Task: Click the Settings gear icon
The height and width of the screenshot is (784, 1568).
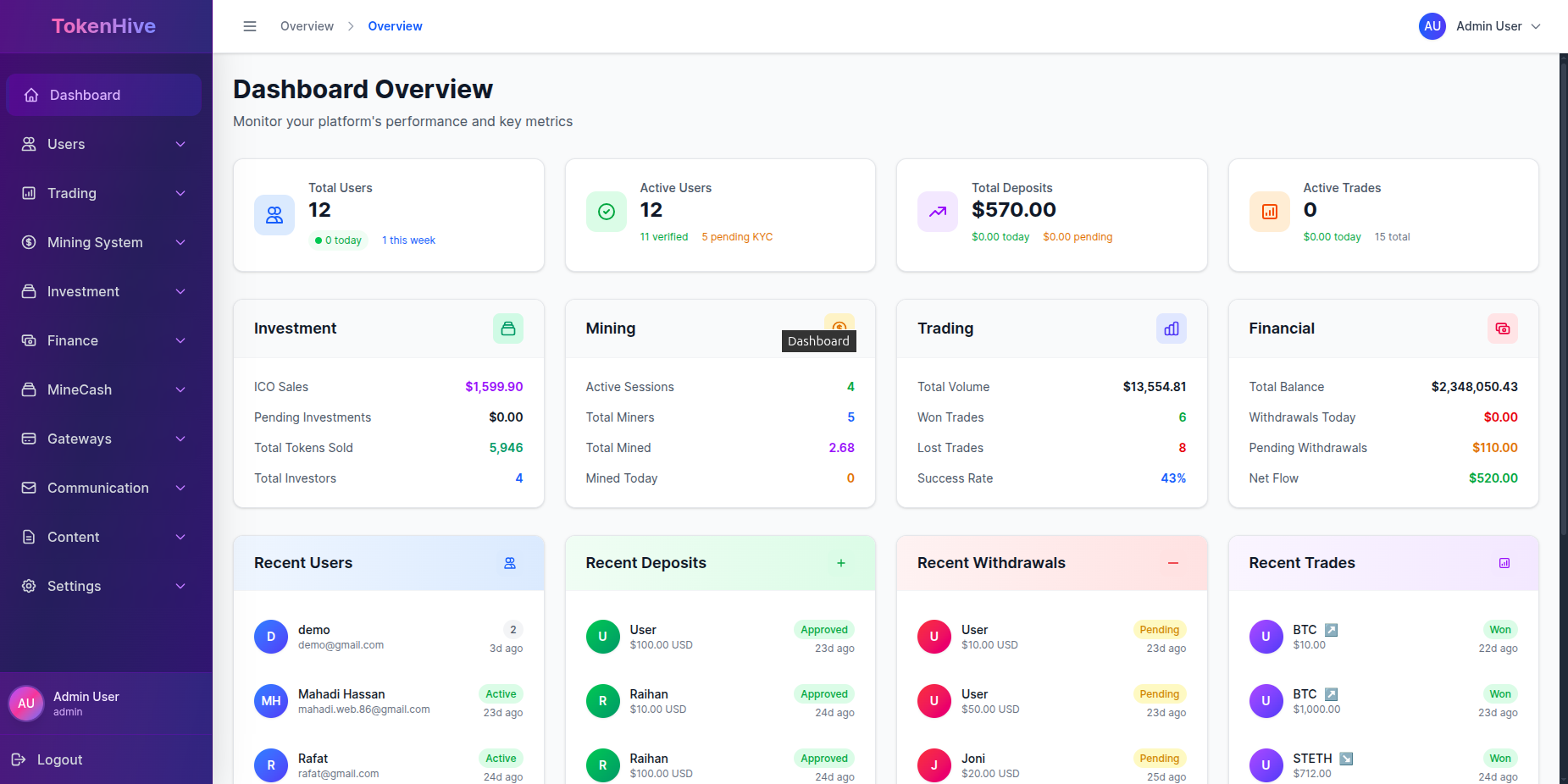Action: [29, 586]
